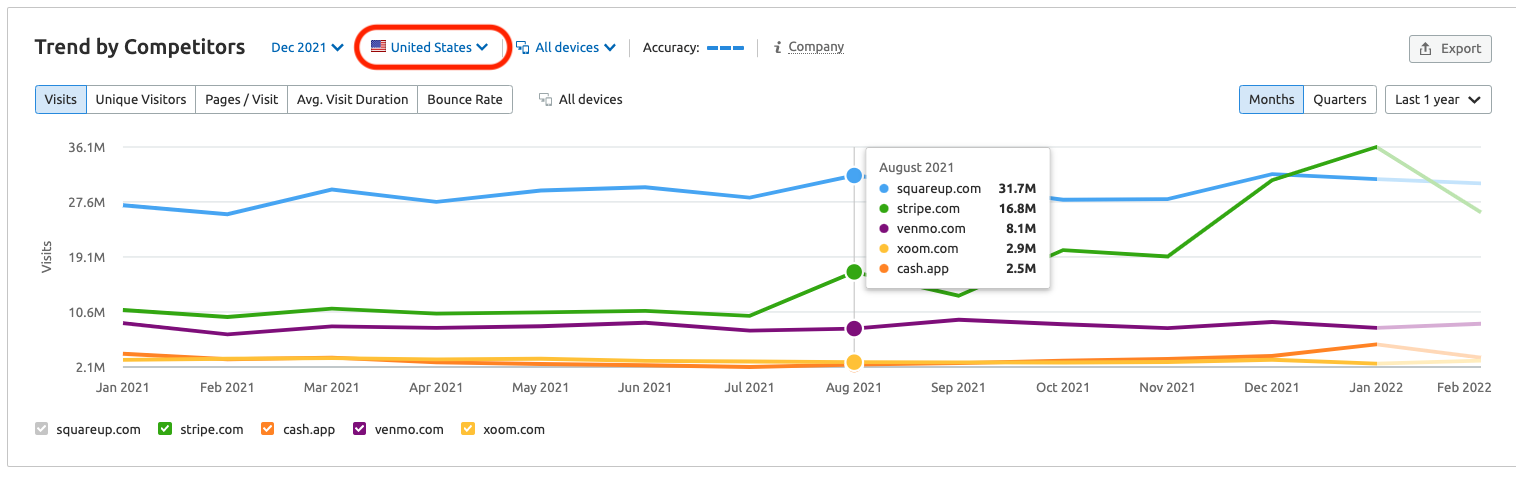Open the Last 1 year range dropdown
This screenshot has height=478, width=1516.
1437,99
